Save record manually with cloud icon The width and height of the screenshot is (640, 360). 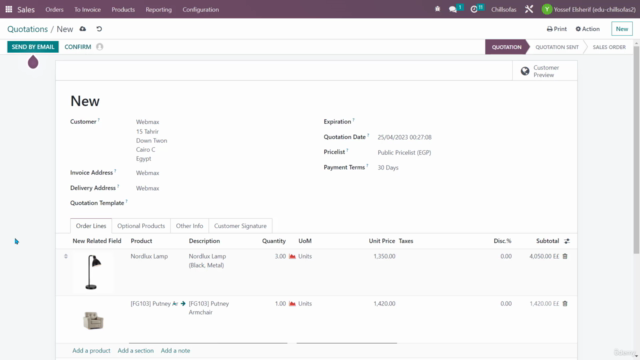pyautogui.click(x=83, y=29)
